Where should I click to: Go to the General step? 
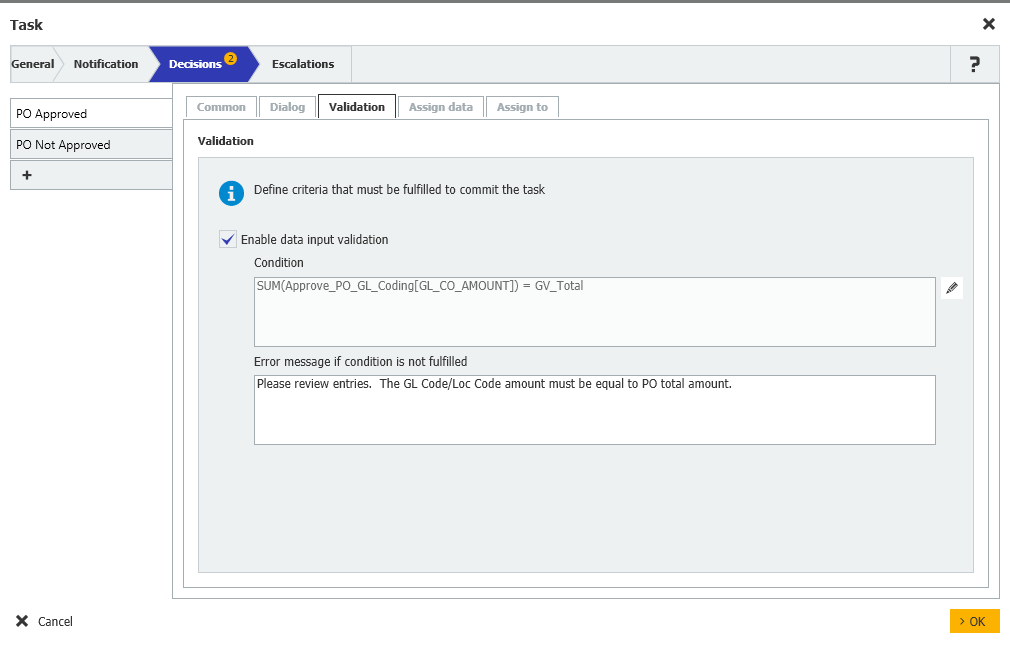[32, 64]
